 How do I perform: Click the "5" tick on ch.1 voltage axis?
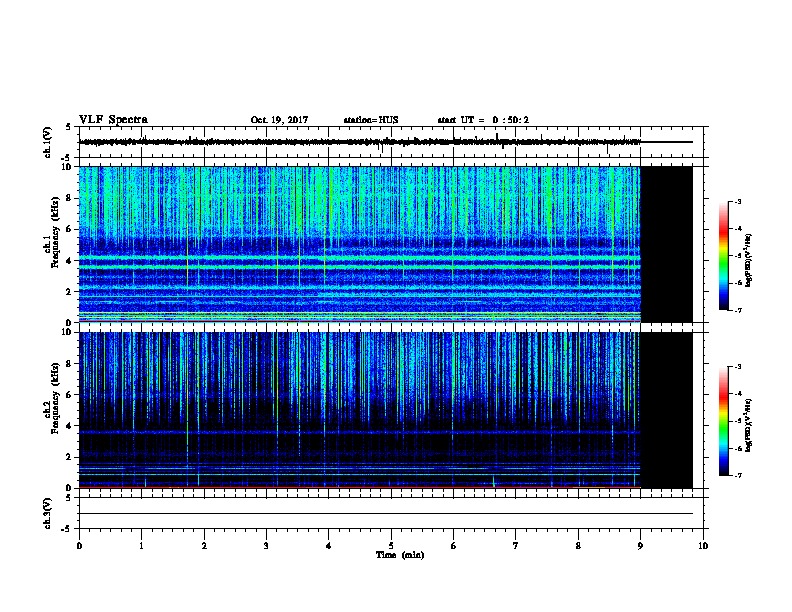coord(69,127)
